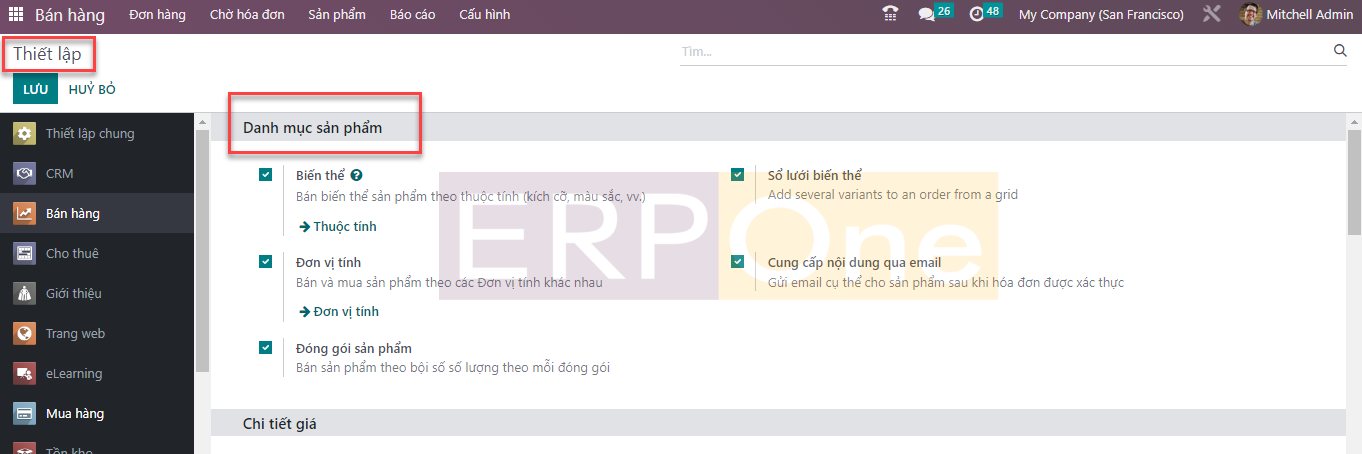Click the eLearning sidebar icon

[25, 374]
